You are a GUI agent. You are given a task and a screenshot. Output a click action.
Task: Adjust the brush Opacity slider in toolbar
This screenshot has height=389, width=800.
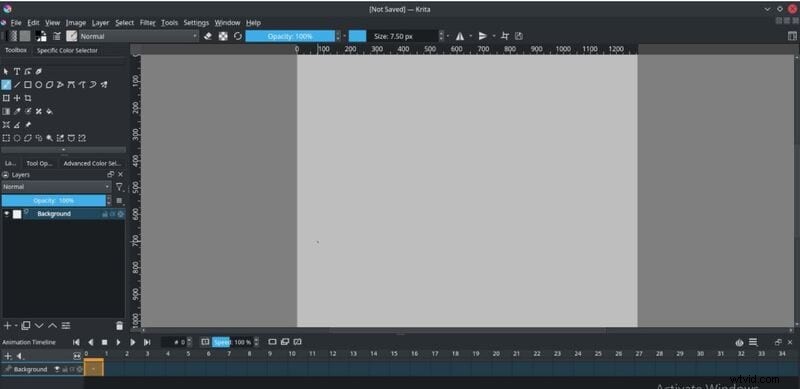click(290, 36)
